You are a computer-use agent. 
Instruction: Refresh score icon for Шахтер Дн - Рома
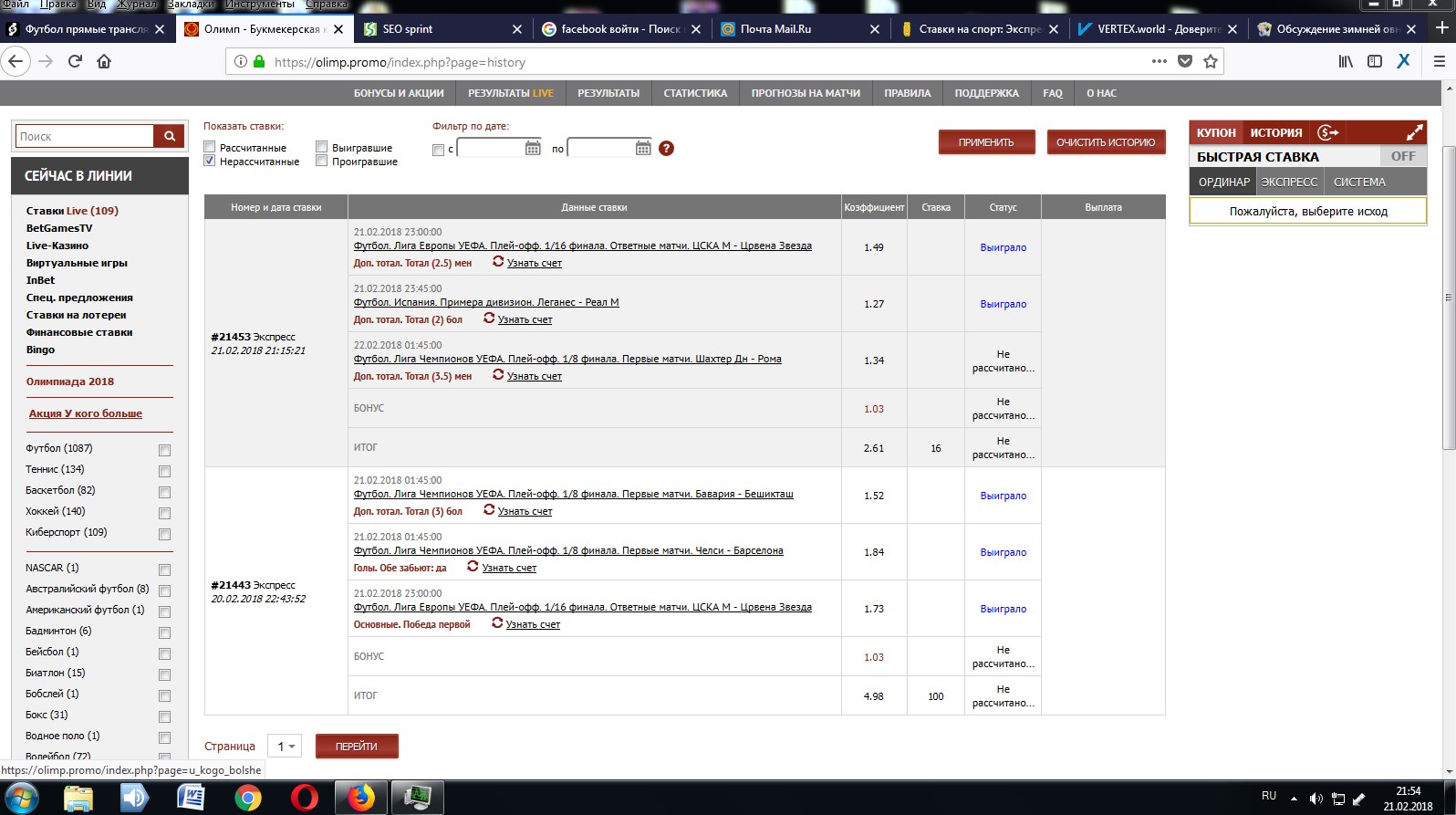498,375
